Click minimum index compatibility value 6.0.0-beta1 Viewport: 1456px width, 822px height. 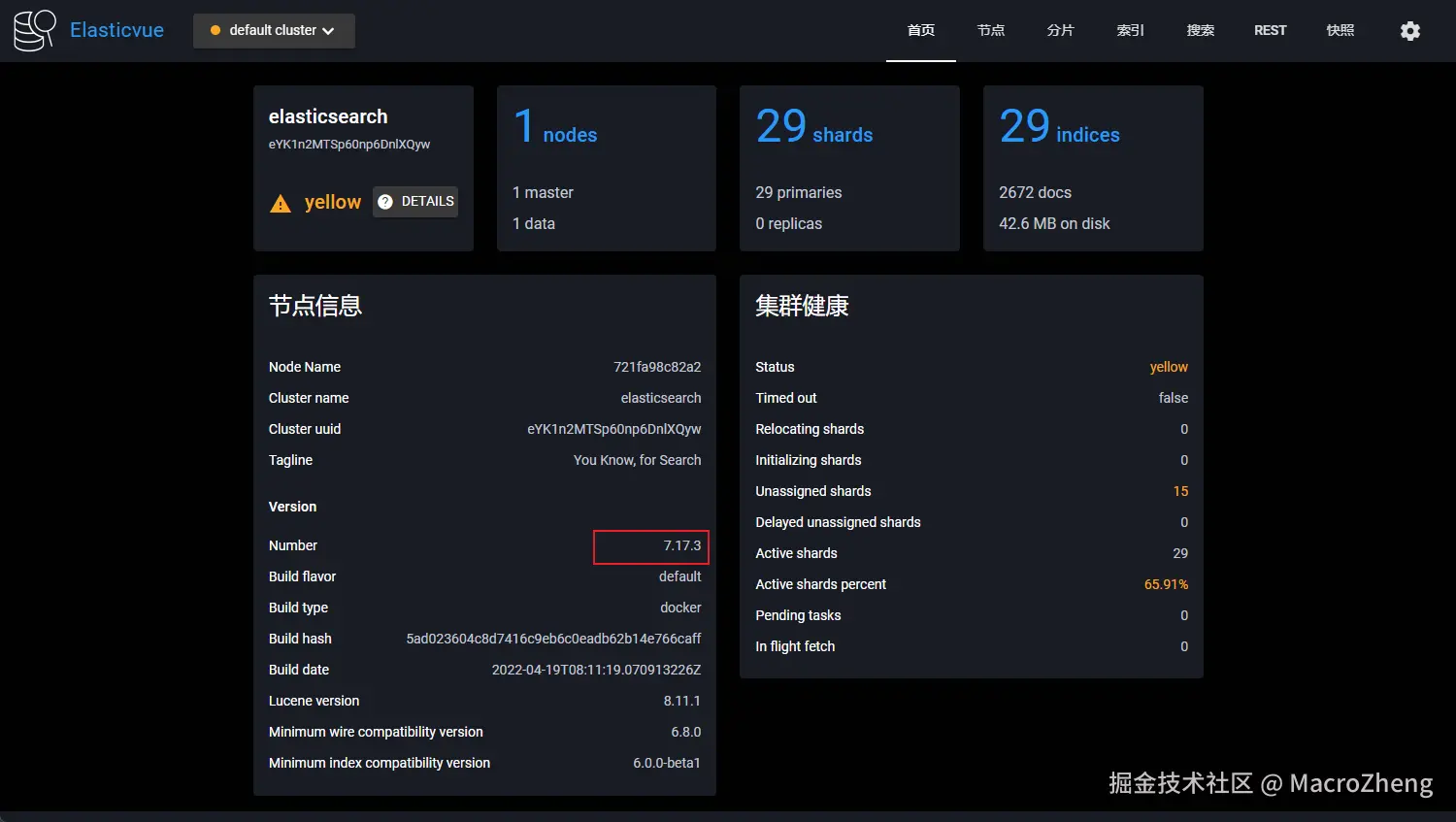click(x=667, y=763)
